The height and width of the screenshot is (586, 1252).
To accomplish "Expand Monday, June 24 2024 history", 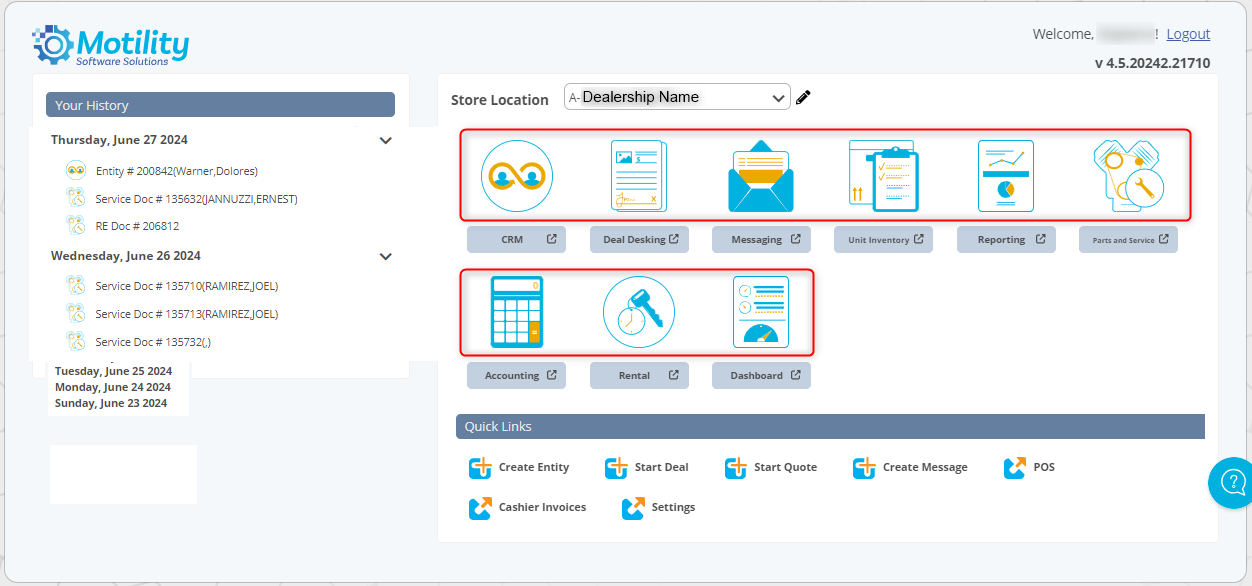I will [x=113, y=387].
